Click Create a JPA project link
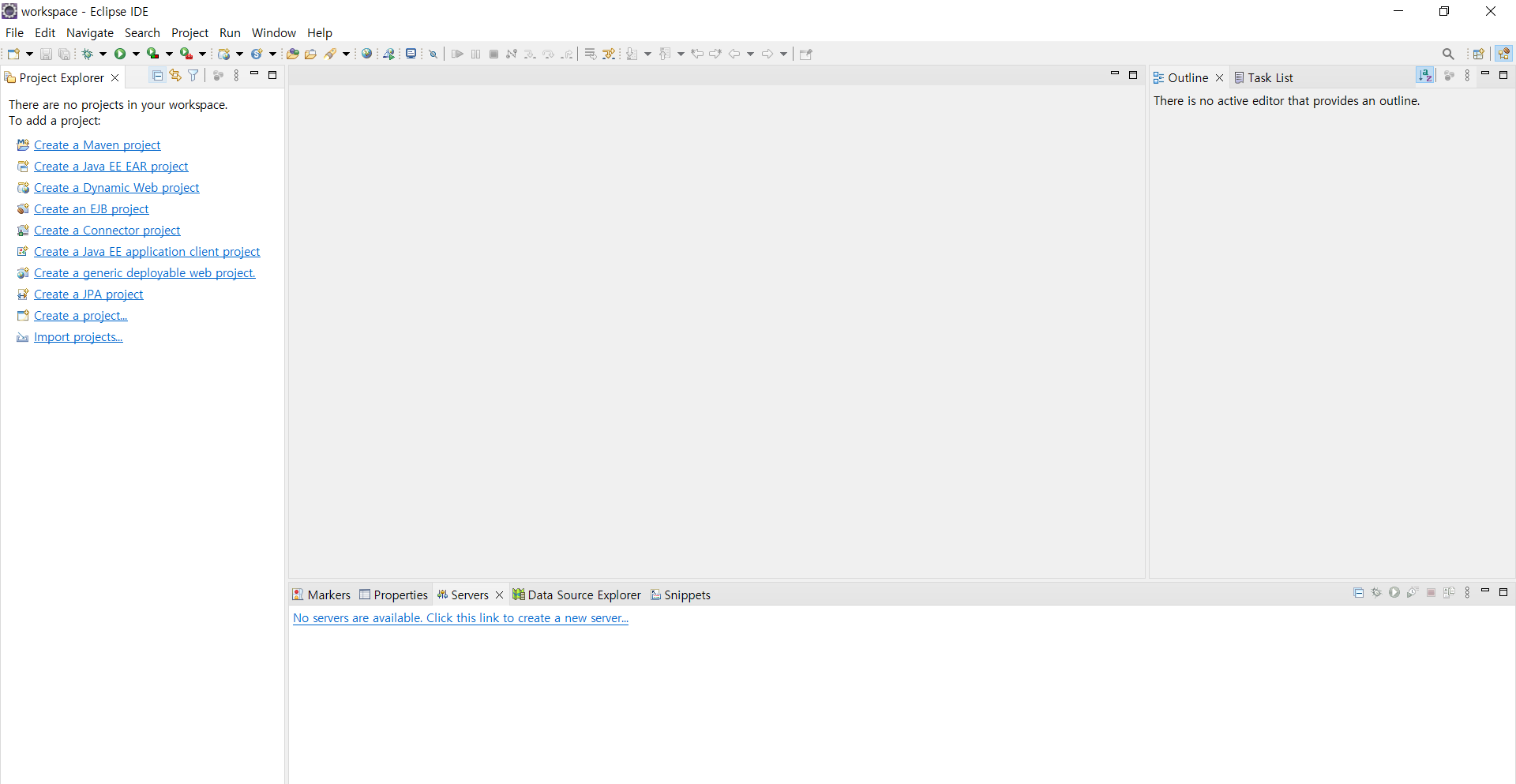This screenshot has width=1516, height=784. point(88,294)
